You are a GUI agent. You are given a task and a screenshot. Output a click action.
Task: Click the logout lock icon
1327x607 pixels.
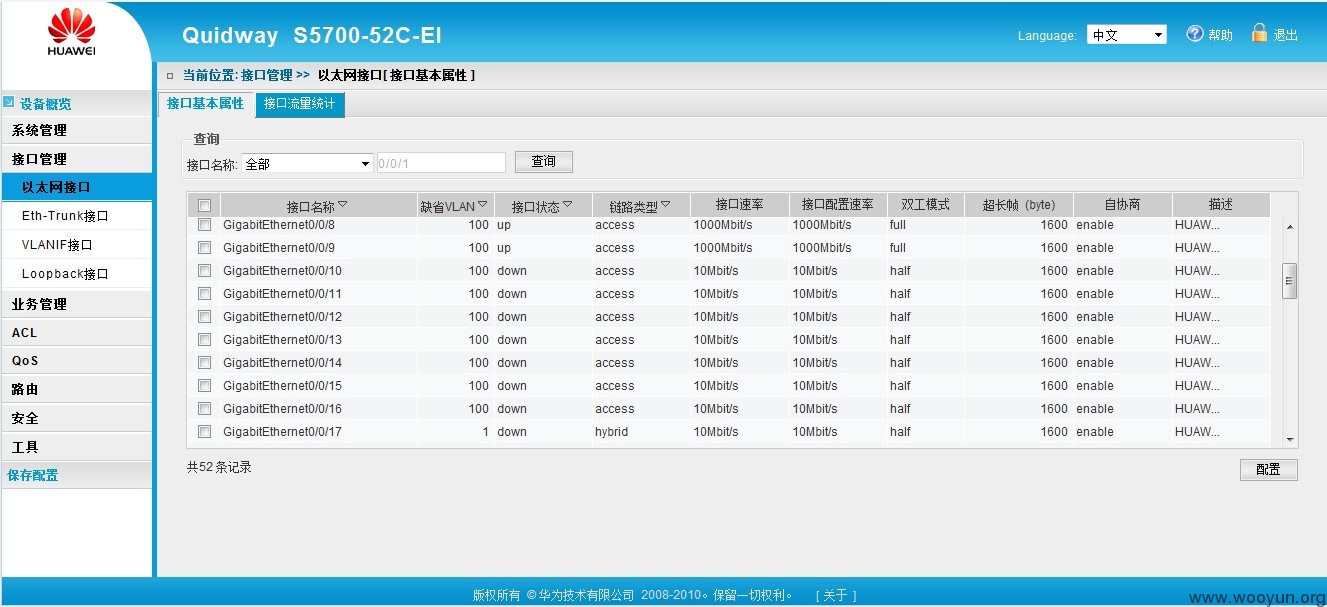(1259, 33)
